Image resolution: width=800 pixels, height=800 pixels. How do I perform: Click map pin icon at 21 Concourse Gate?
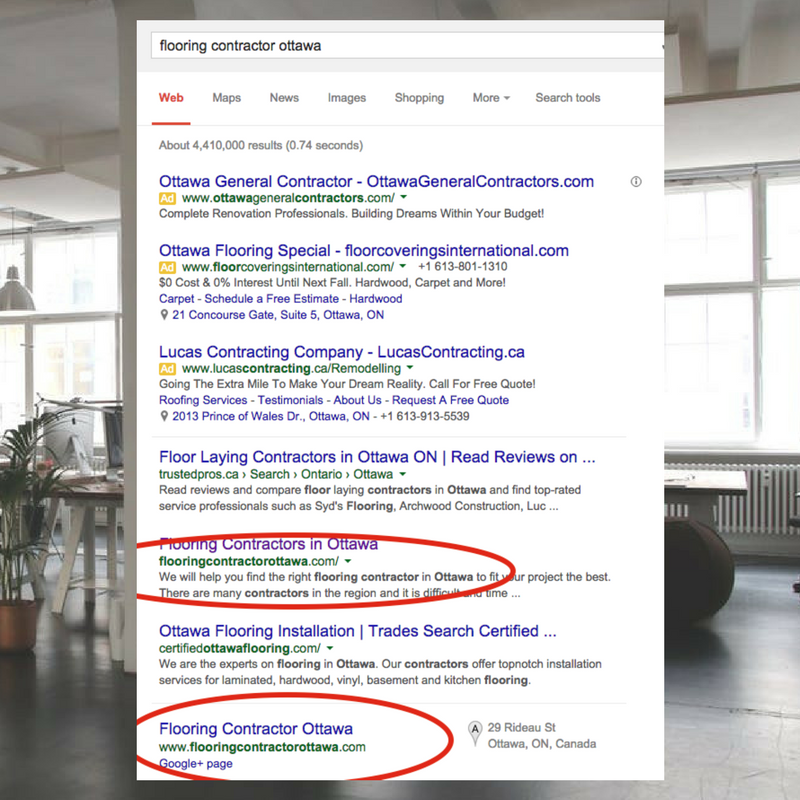tap(164, 315)
